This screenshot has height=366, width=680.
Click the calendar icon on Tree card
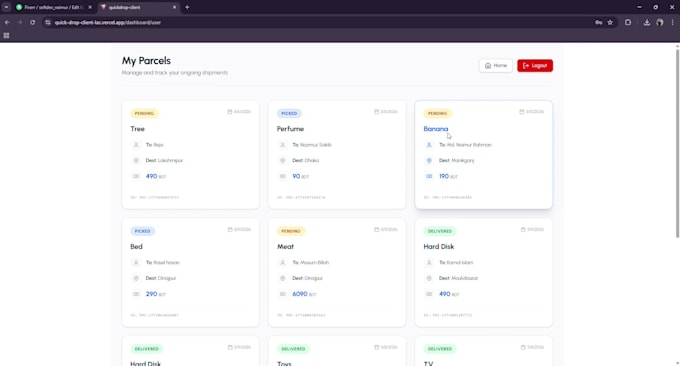coord(230,112)
